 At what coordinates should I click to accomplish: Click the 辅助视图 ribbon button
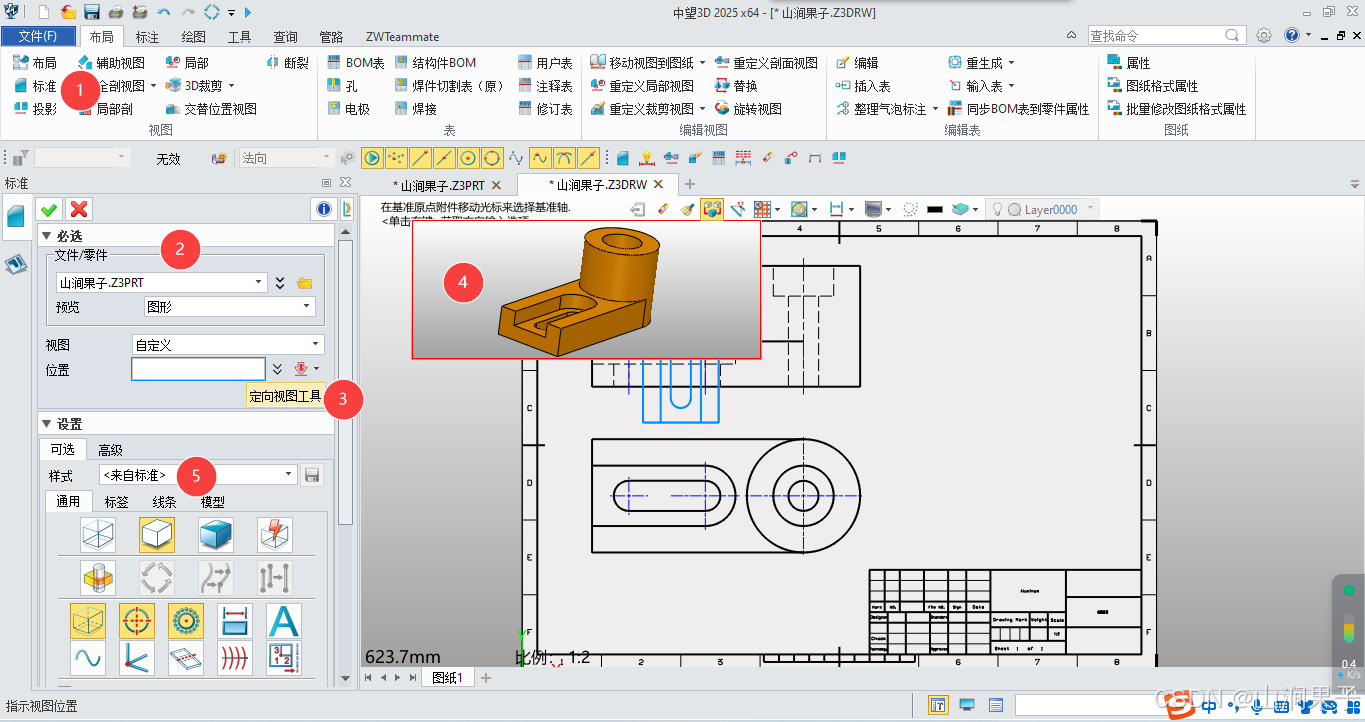click(x=111, y=62)
